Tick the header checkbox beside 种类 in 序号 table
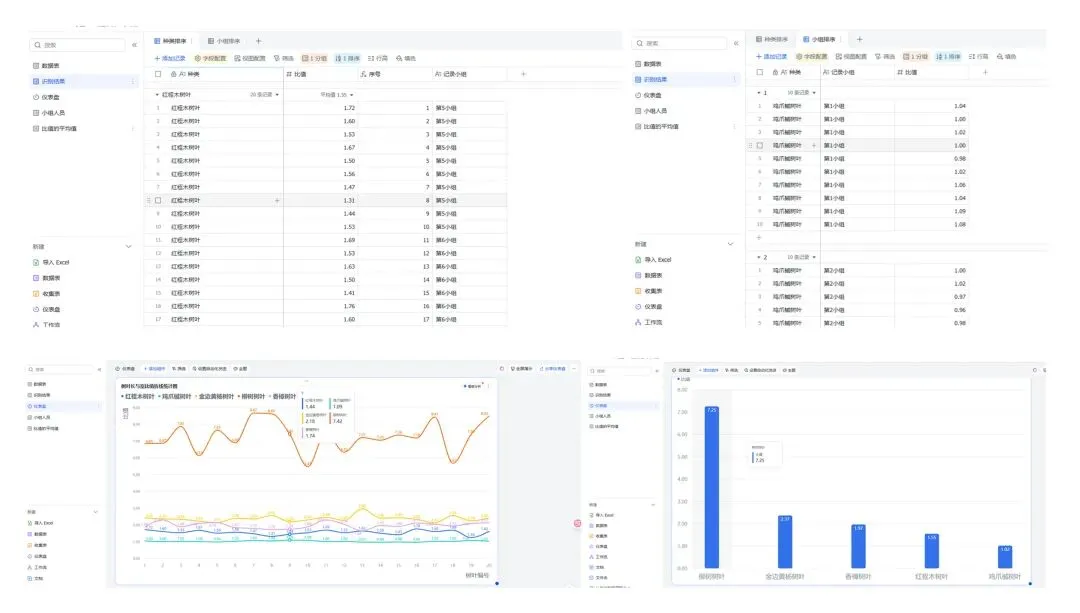 [x=158, y=74]
